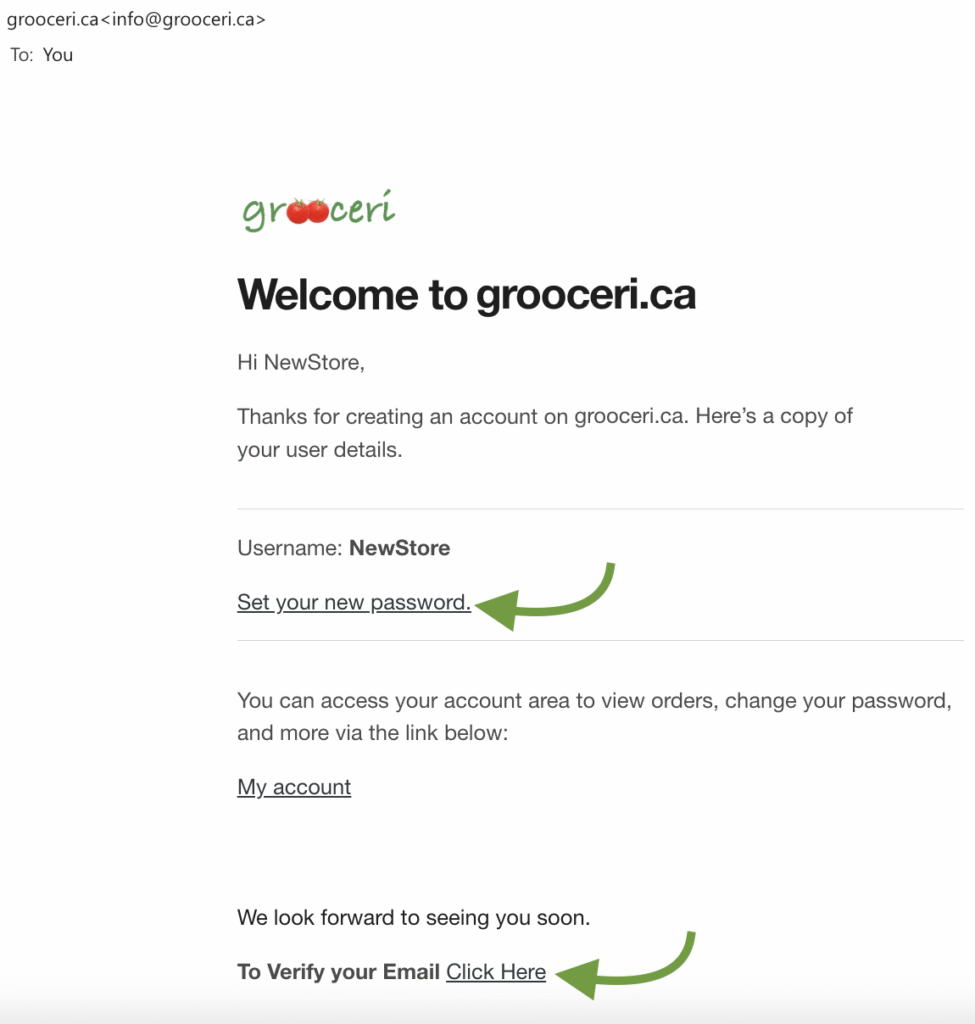Image resolution: width=975 pixels, height=1024 pixels.
Task: Click Here to verify your email
Action: click(x=496, y=972)
